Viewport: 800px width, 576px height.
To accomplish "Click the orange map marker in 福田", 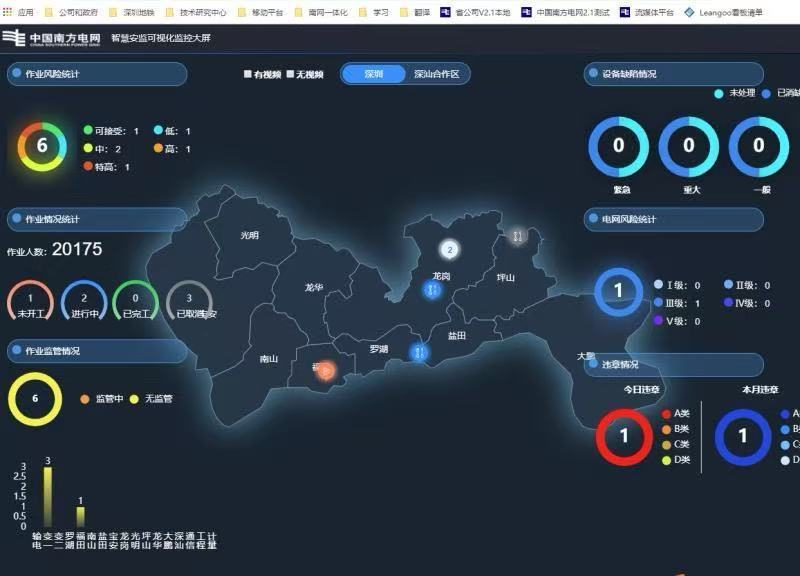I will 326,371.
